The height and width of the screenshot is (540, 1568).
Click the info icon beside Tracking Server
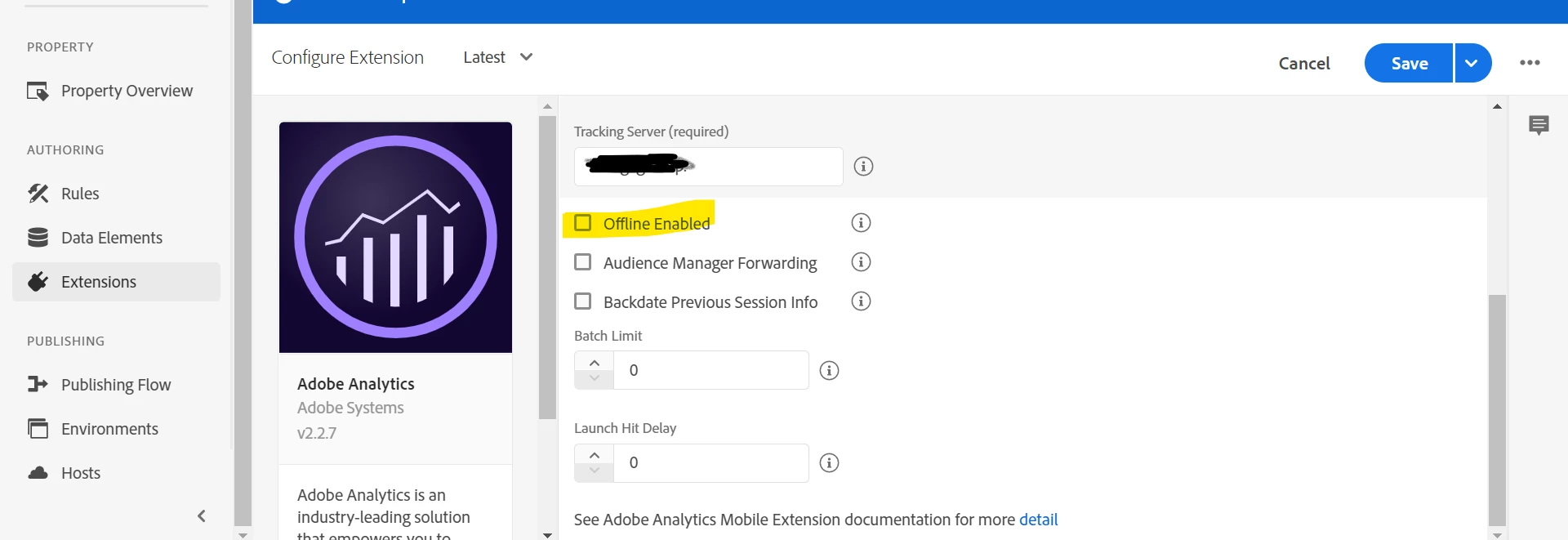click(x=863, y=167)
